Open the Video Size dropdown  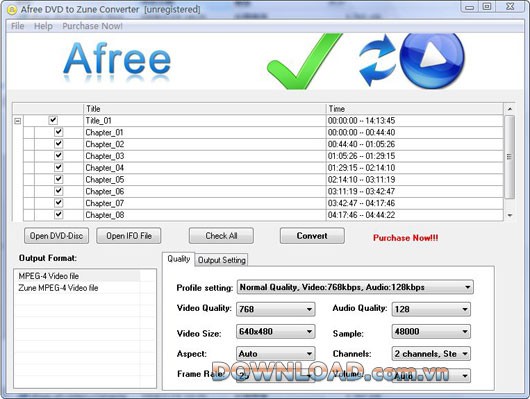click(275, 331)
